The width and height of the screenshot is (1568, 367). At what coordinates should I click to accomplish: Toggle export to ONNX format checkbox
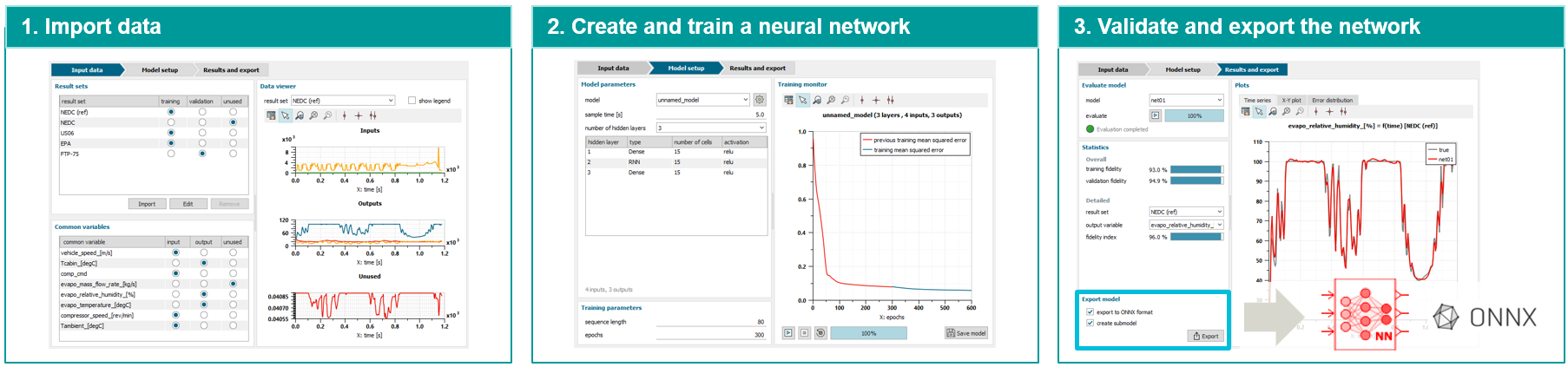tap(1090, 312)
